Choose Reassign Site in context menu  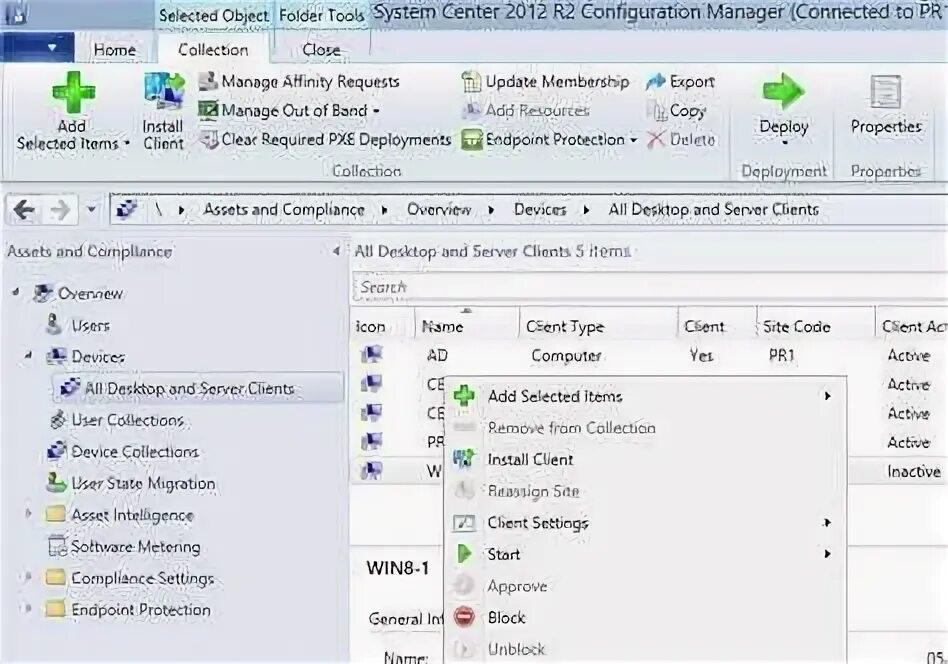pyautogui.click(x=644, y=491)
